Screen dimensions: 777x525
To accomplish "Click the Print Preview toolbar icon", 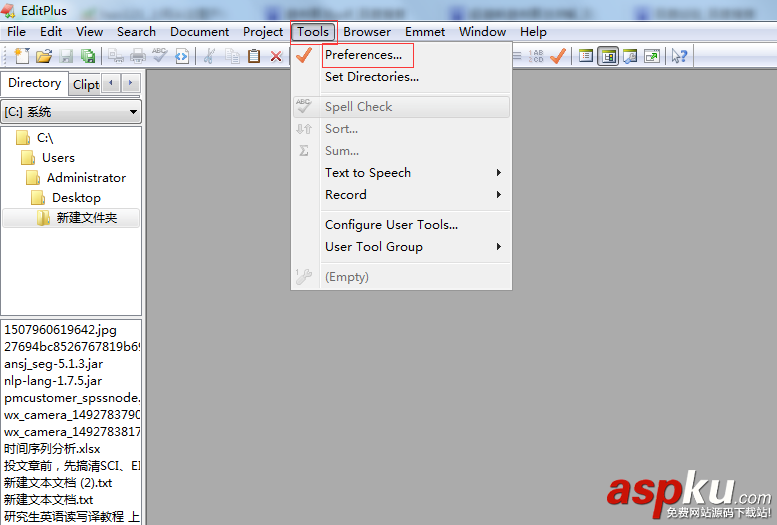I will pyautogui.click(x=116, y=56).
